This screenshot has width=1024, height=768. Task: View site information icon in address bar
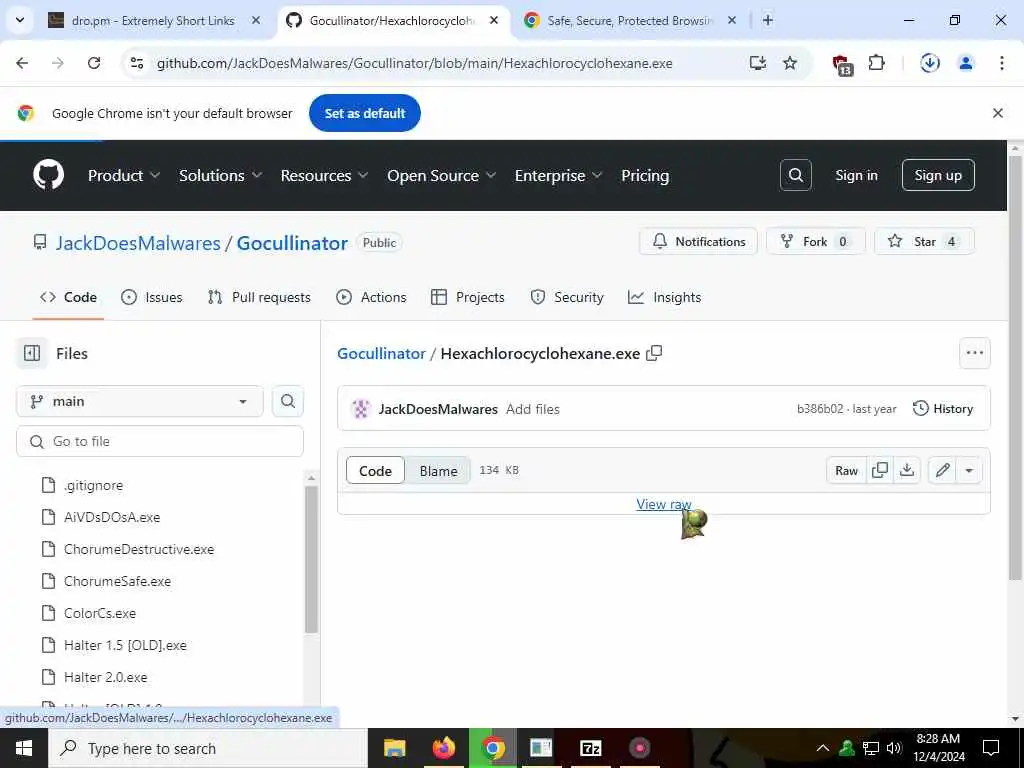coord(136,63)
